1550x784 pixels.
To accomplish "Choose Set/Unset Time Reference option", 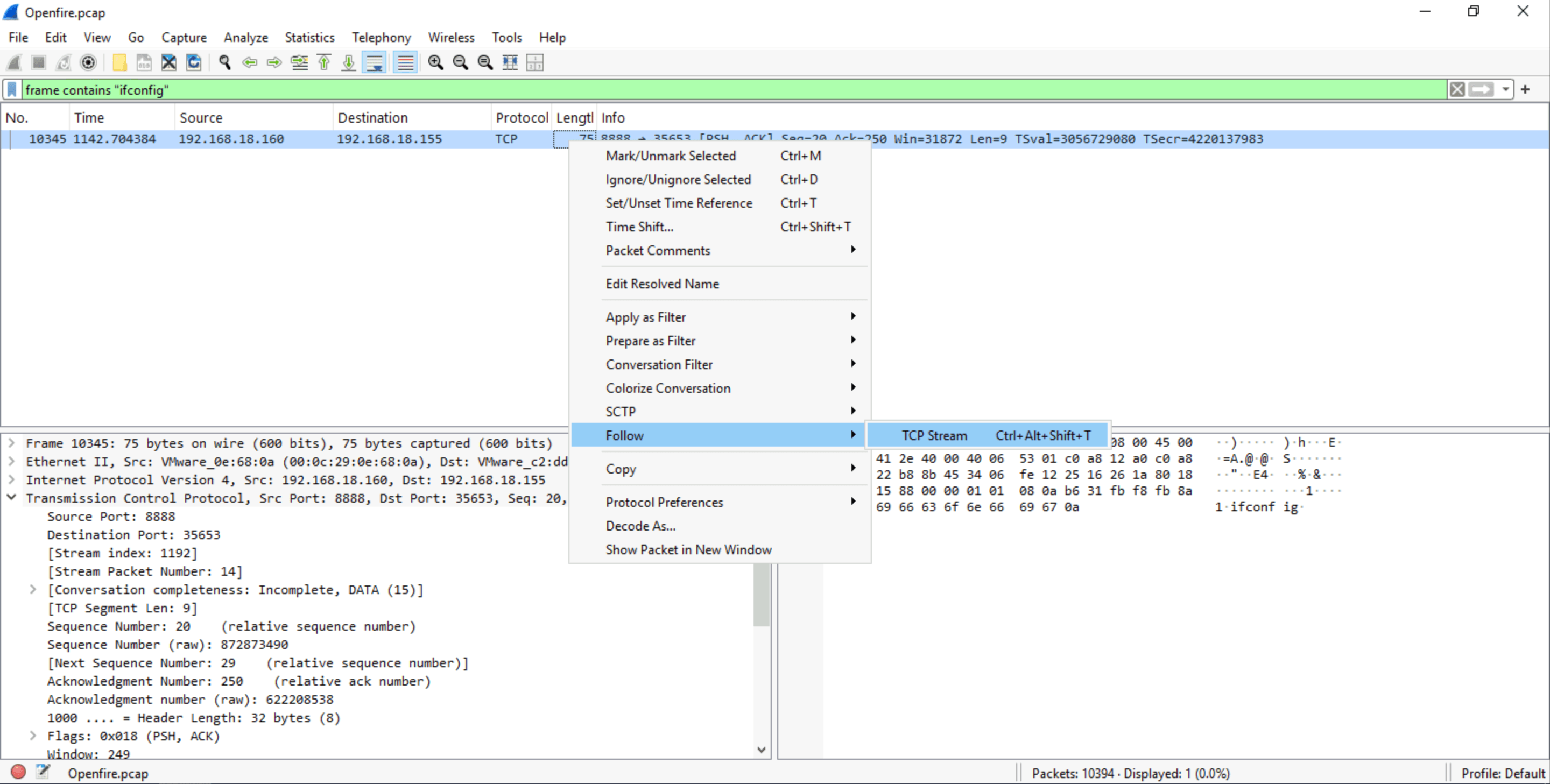I will (x=720, y=203).
